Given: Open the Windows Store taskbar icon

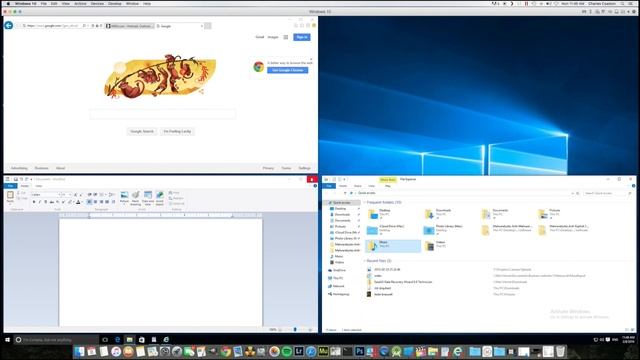Looking at the screenshot, I should tap(142, 340).
